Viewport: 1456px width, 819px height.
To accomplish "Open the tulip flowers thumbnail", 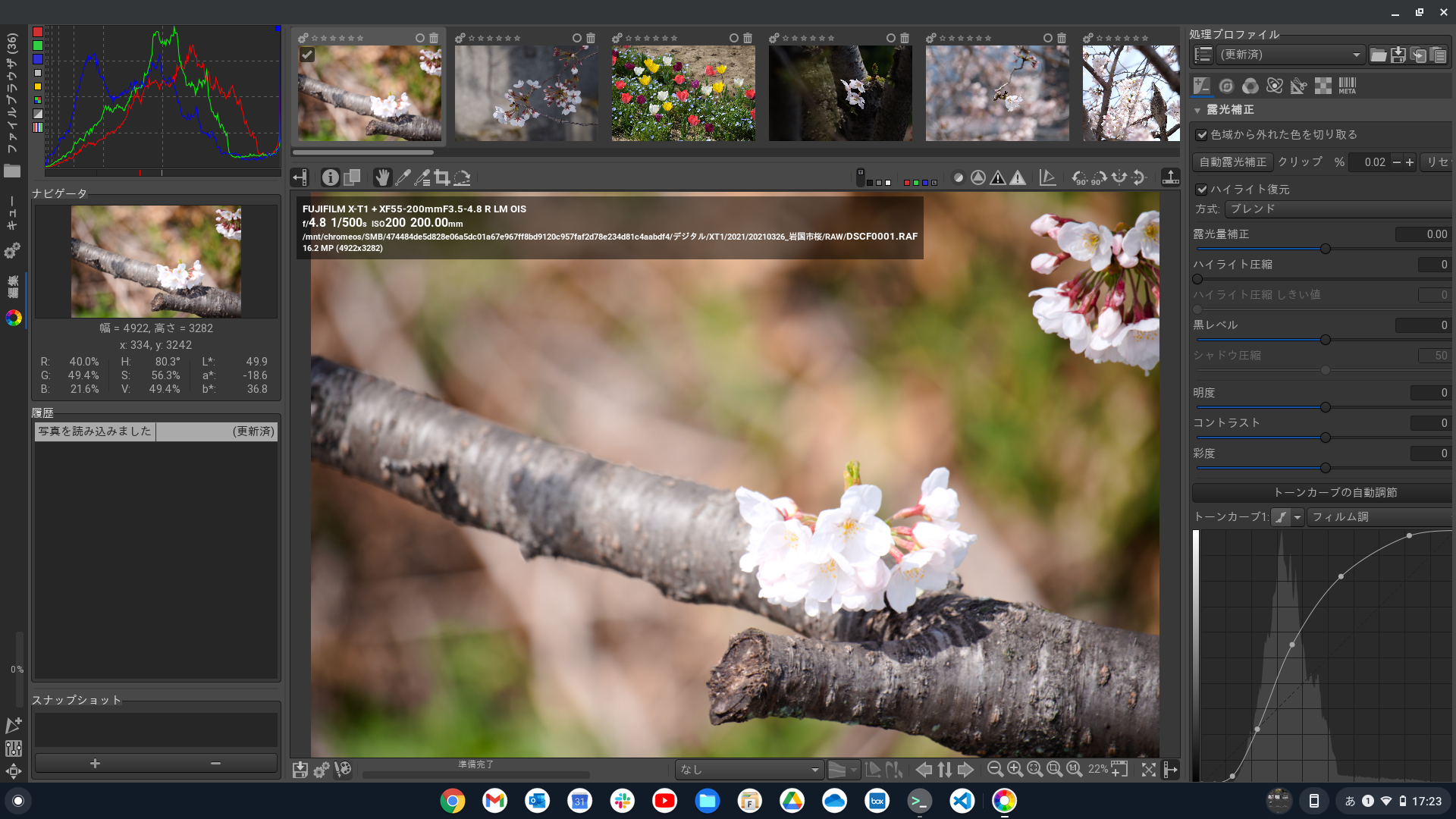I will 683,93.
